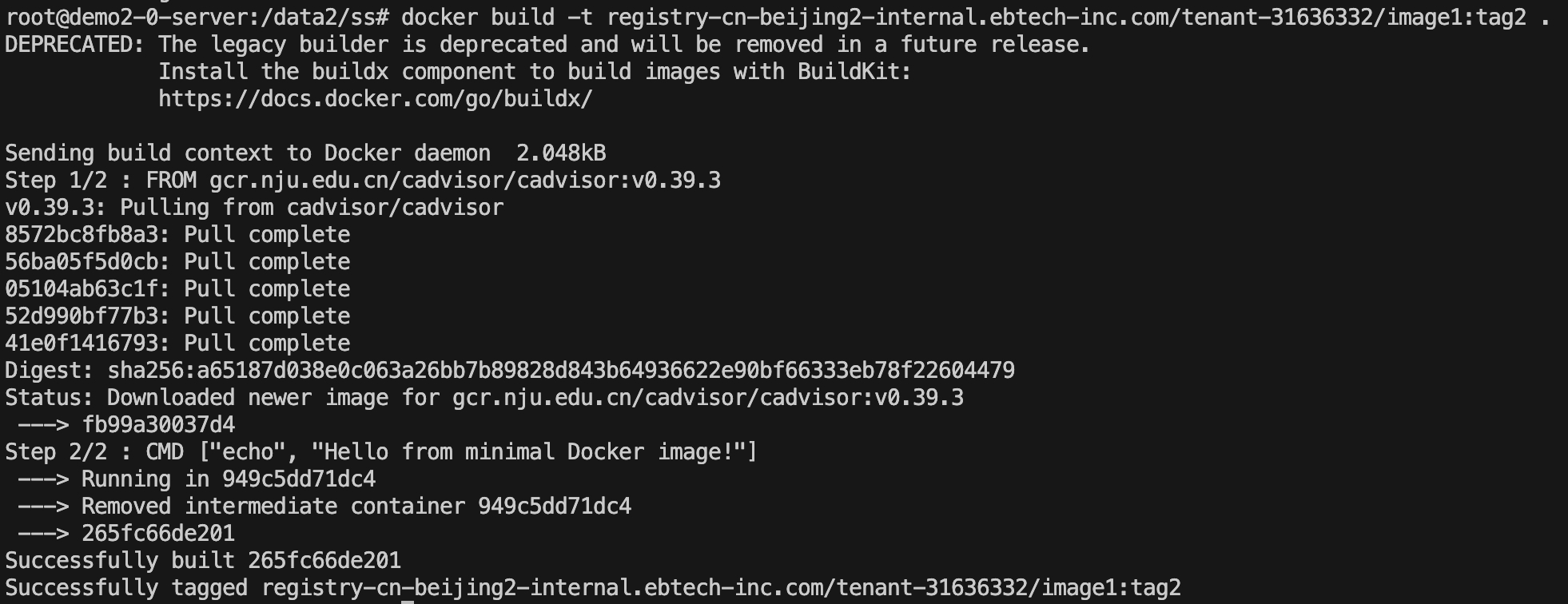The width and height of the screenshot is (1568, 604).
Task: Click the 'Downloaded newer image' status line
Action: pos(484,398)
